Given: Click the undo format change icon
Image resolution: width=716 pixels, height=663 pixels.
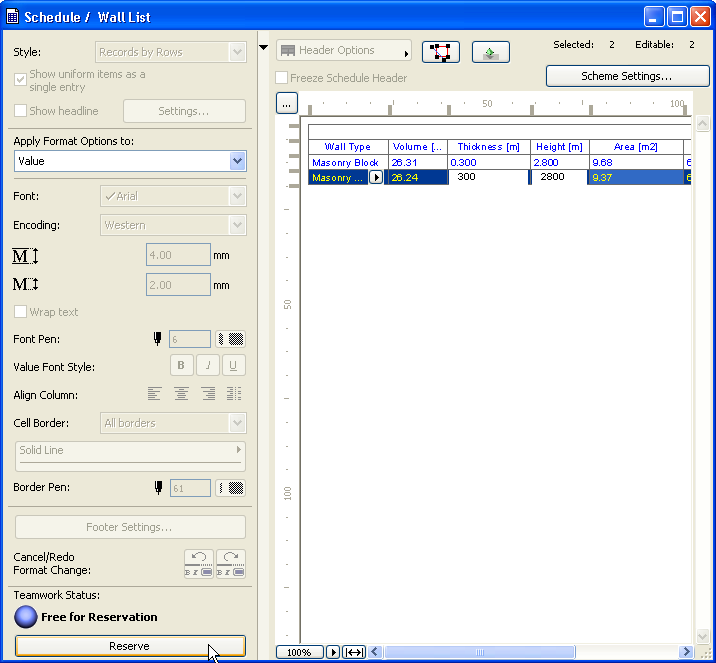Looking at the screenshot, I should (x=199, y=564).
